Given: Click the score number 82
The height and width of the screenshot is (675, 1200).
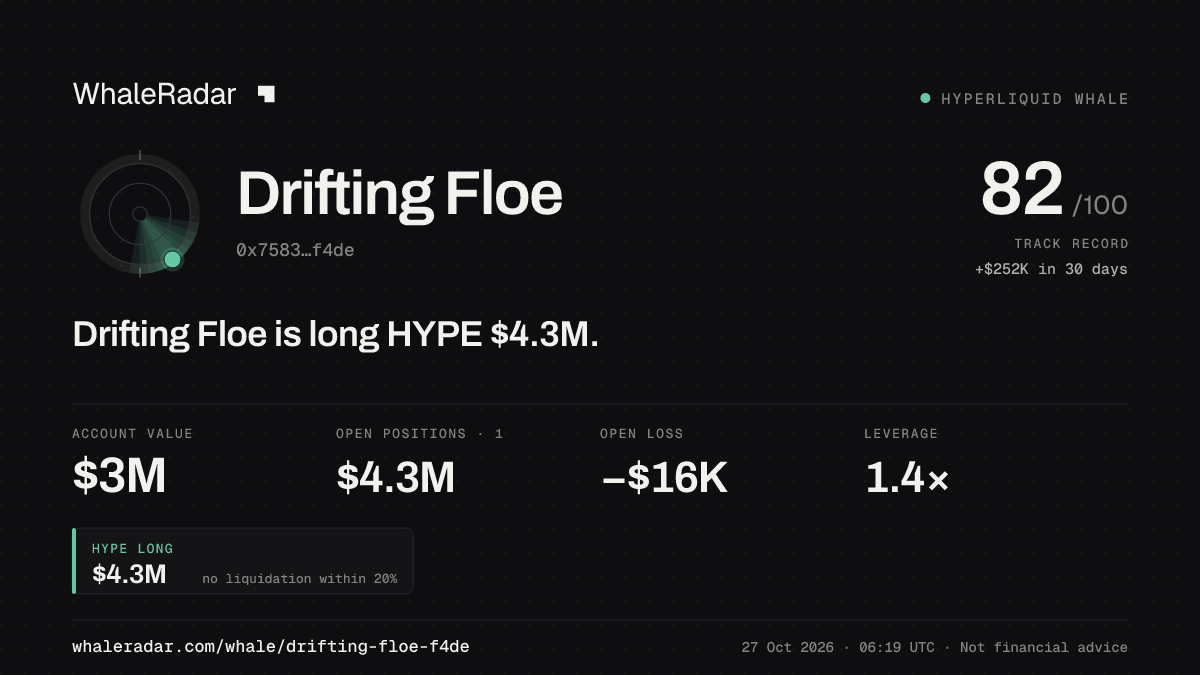Looking at the screenshot, I should 1021,189.
